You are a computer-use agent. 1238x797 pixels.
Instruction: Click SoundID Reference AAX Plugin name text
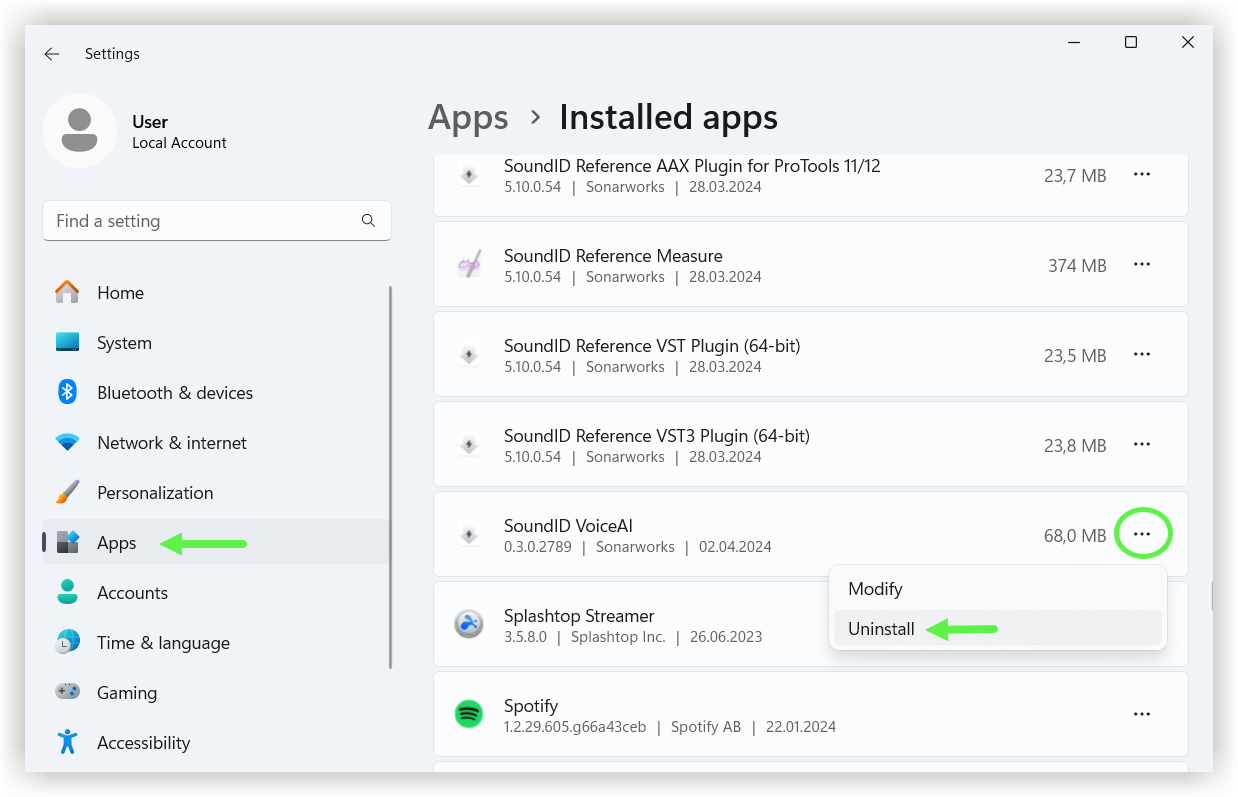692,166
